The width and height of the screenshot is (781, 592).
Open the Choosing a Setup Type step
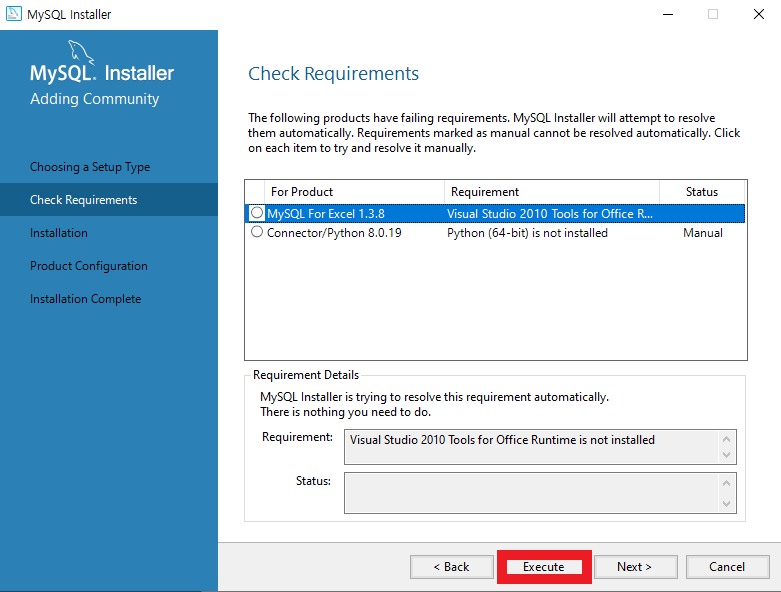[90, 167]
